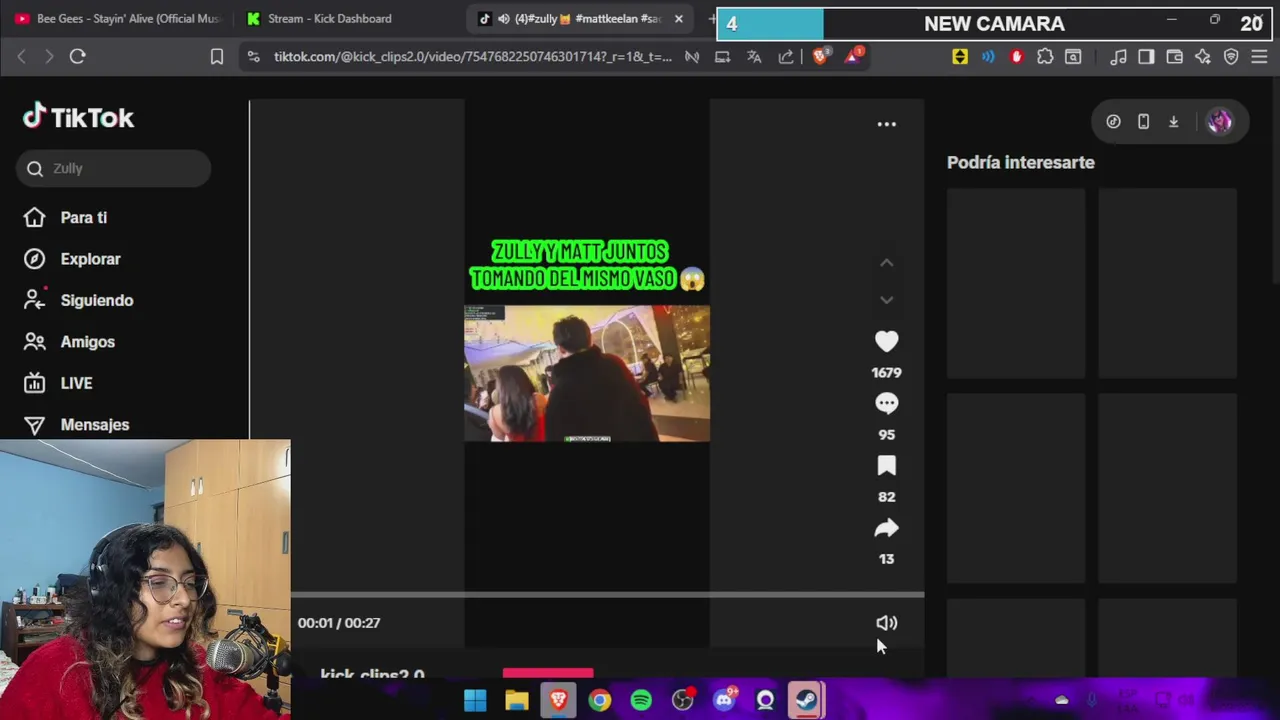Open the Brave Rewards triangle icon
This screenshot has width=1280, height=720.
tap(853, 57)
